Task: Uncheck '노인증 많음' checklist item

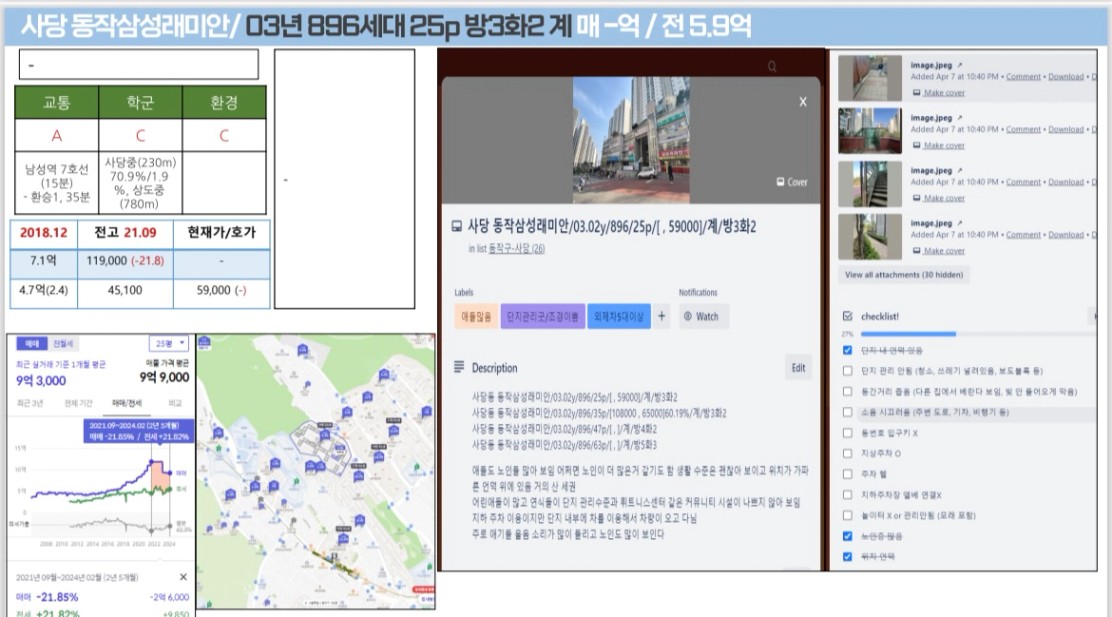Action: point(847,536)
